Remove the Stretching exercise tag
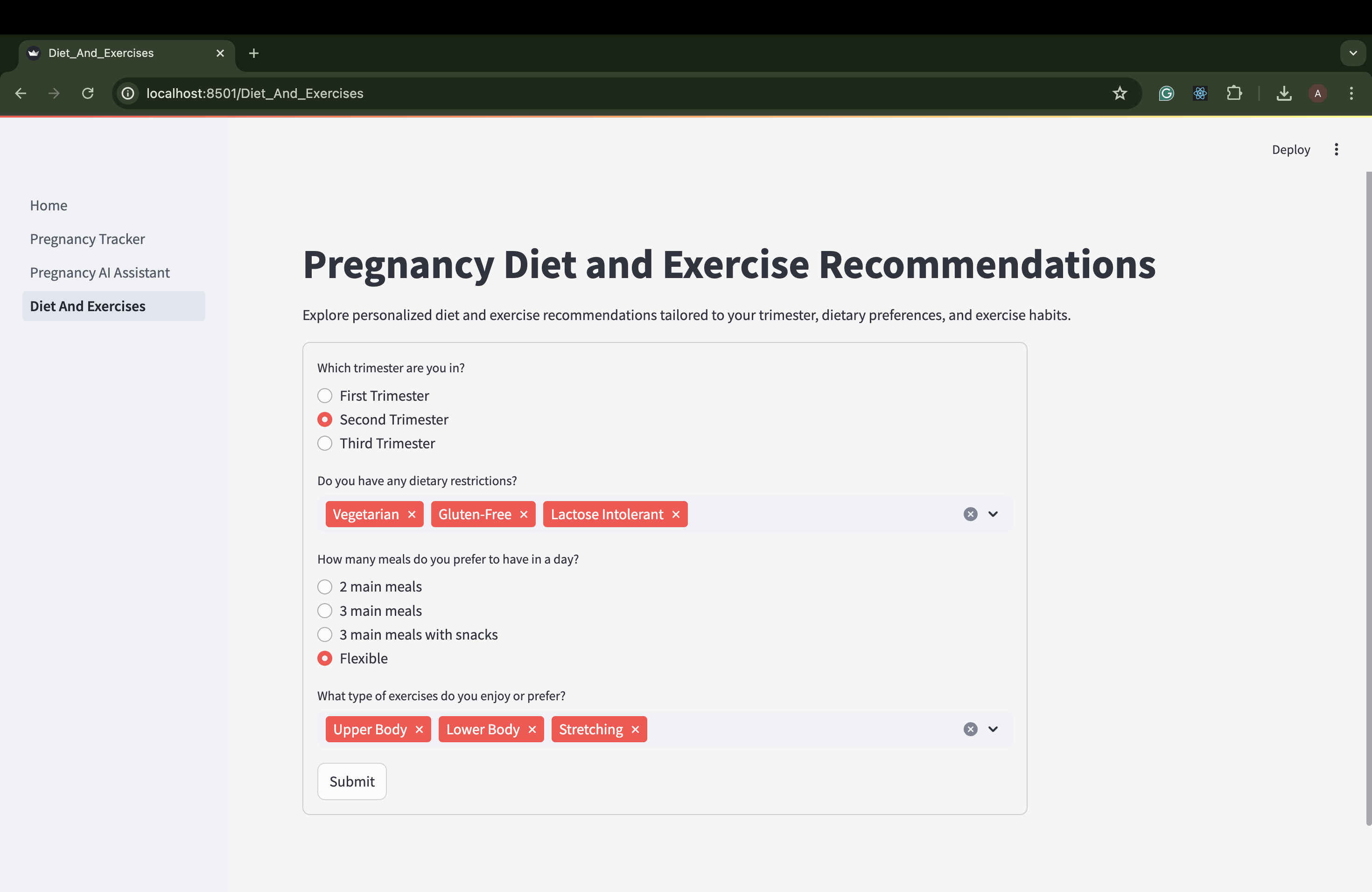The image size is (1372, 892). (x=635, y=729)
